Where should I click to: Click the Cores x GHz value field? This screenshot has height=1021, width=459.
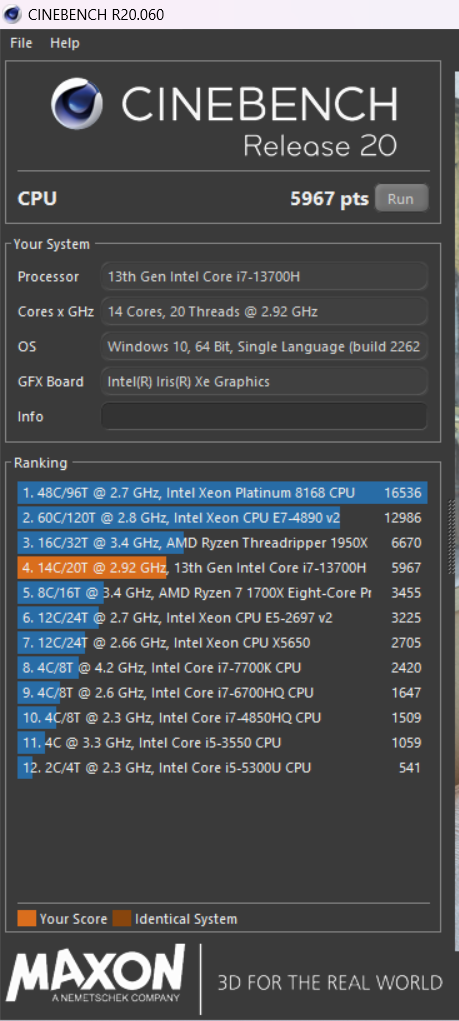pyautogui.click(x=264, y=311)
